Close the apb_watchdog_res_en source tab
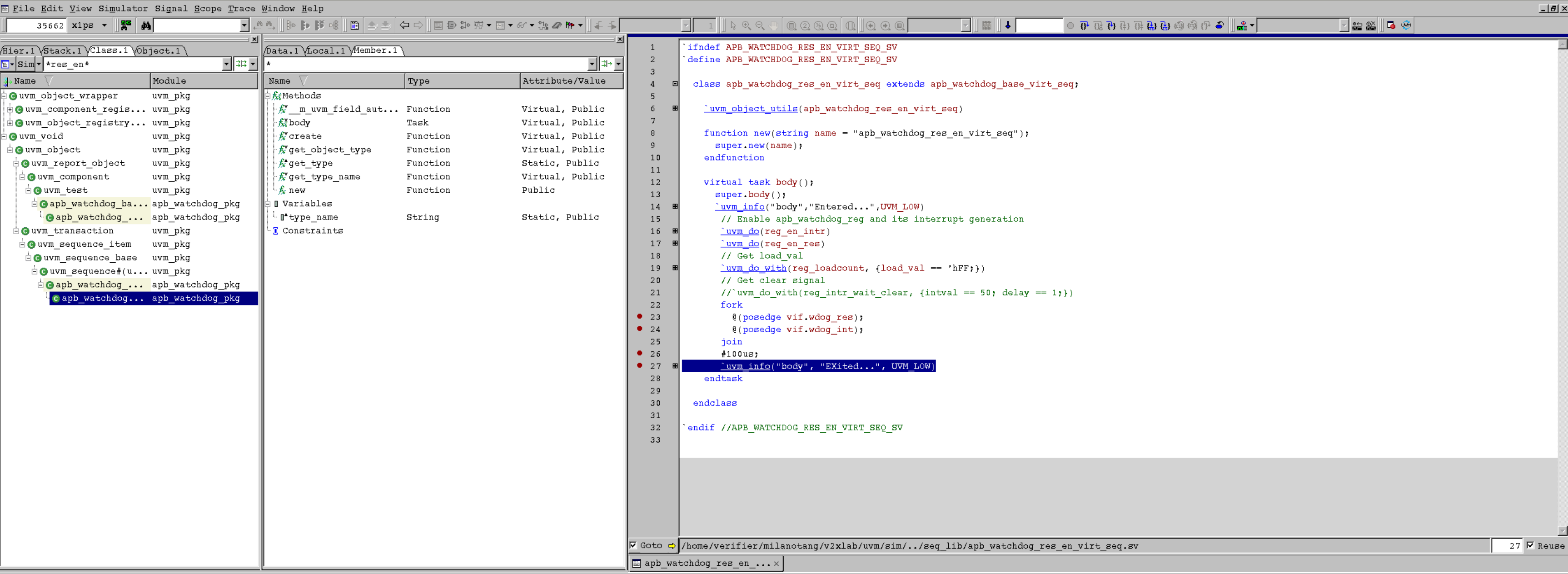The width and height of the screenshot is (1568, 574). (x=776, y=564)
